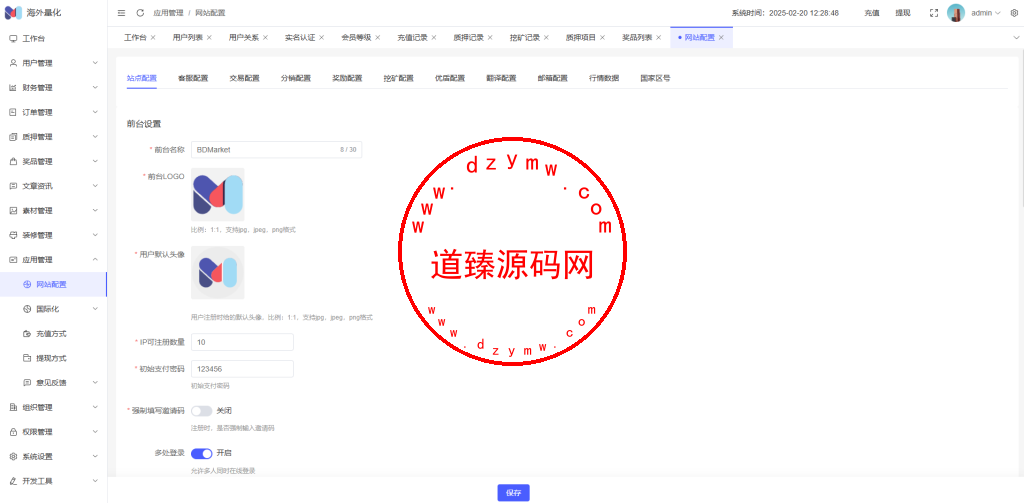Close the 用户关系 page tab

tap(265, 38)
